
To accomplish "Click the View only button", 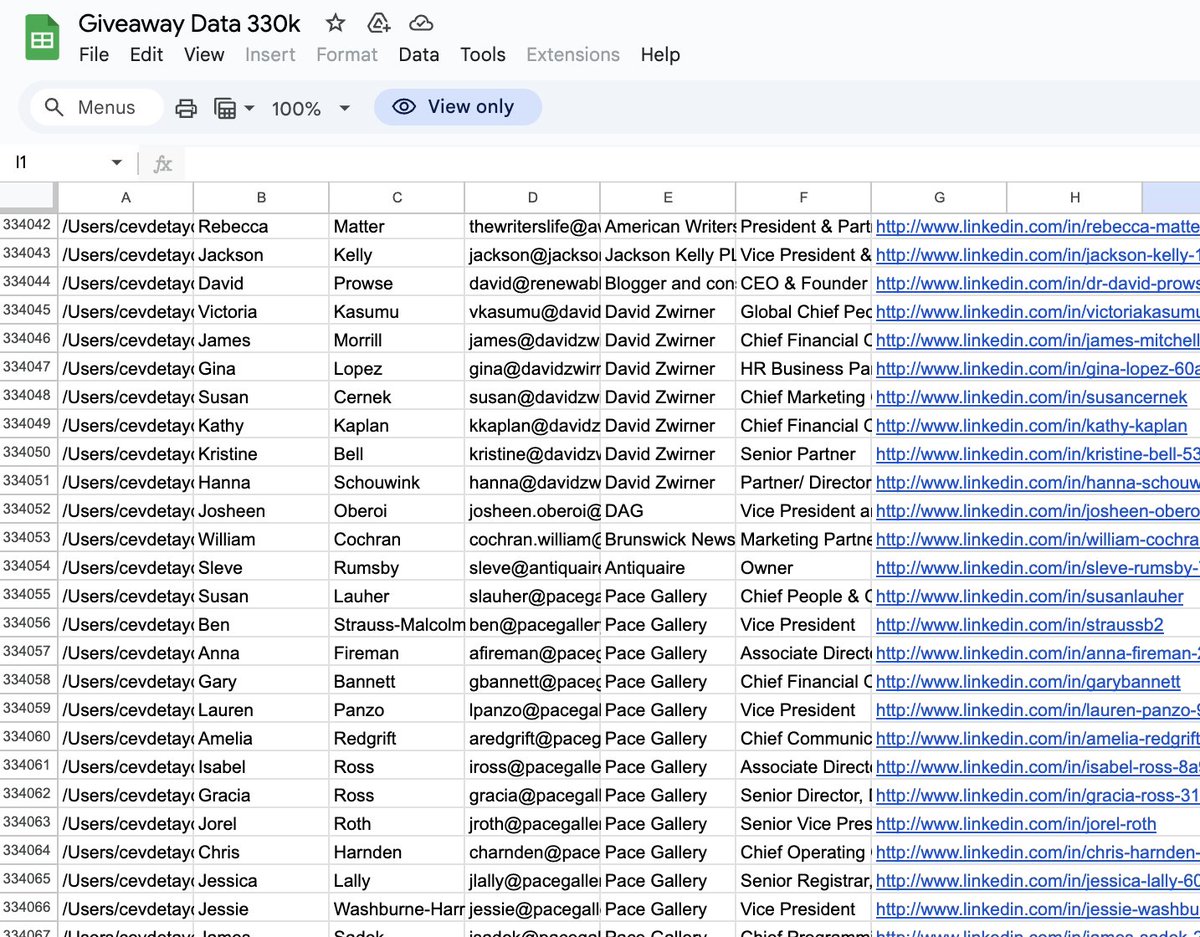I will coord(458,107).
